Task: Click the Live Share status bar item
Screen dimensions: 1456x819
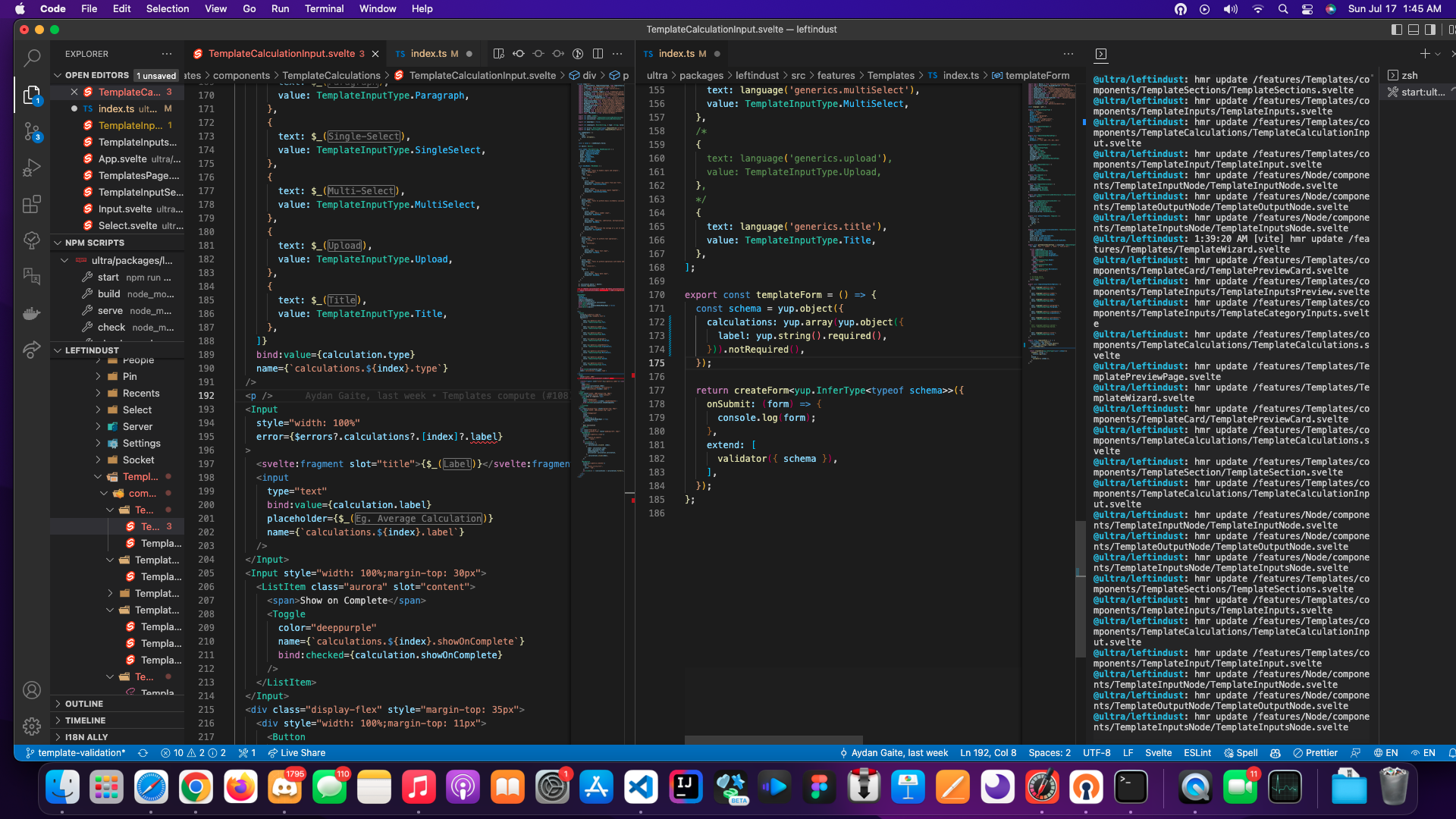Action: [297, 753]
